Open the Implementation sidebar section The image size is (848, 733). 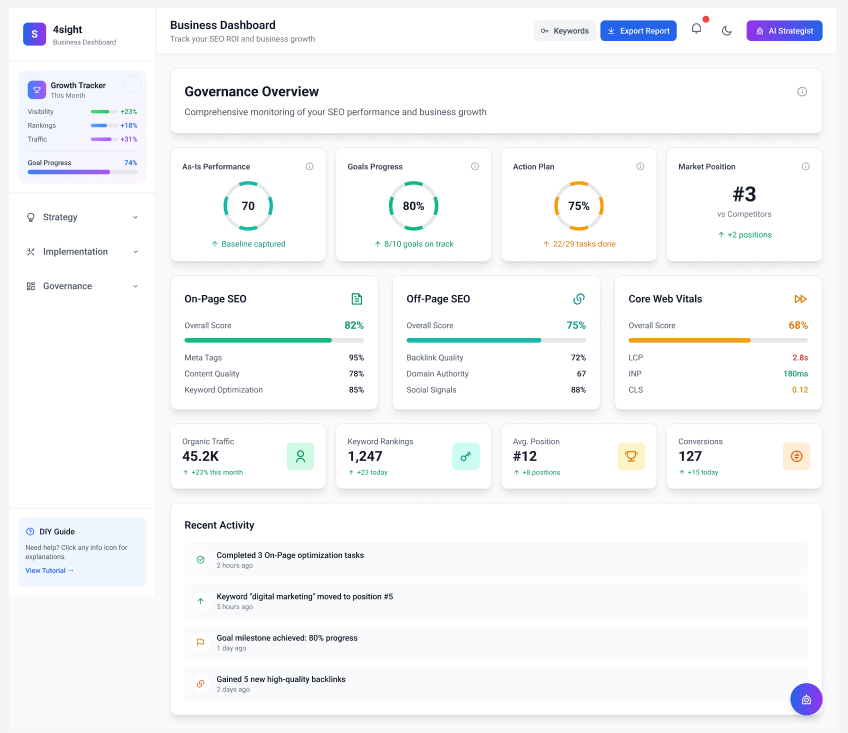(x=82, y=252)
